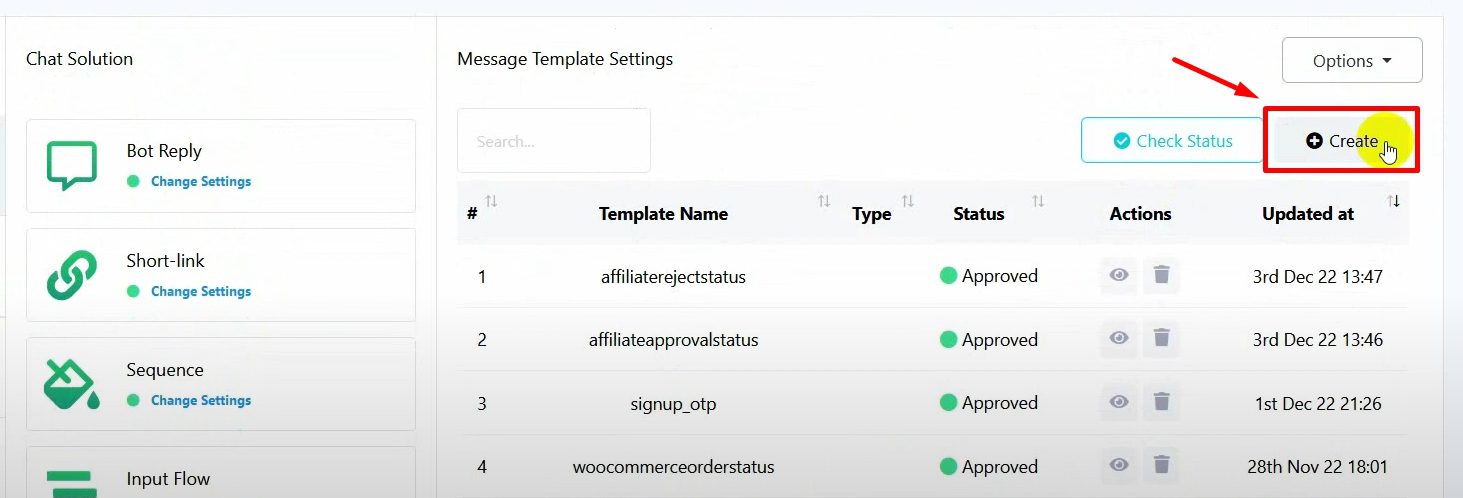The image size is (1463, 498).
Task: Delete the affiliaterejectstatus template
Action: coord(1161,275)
